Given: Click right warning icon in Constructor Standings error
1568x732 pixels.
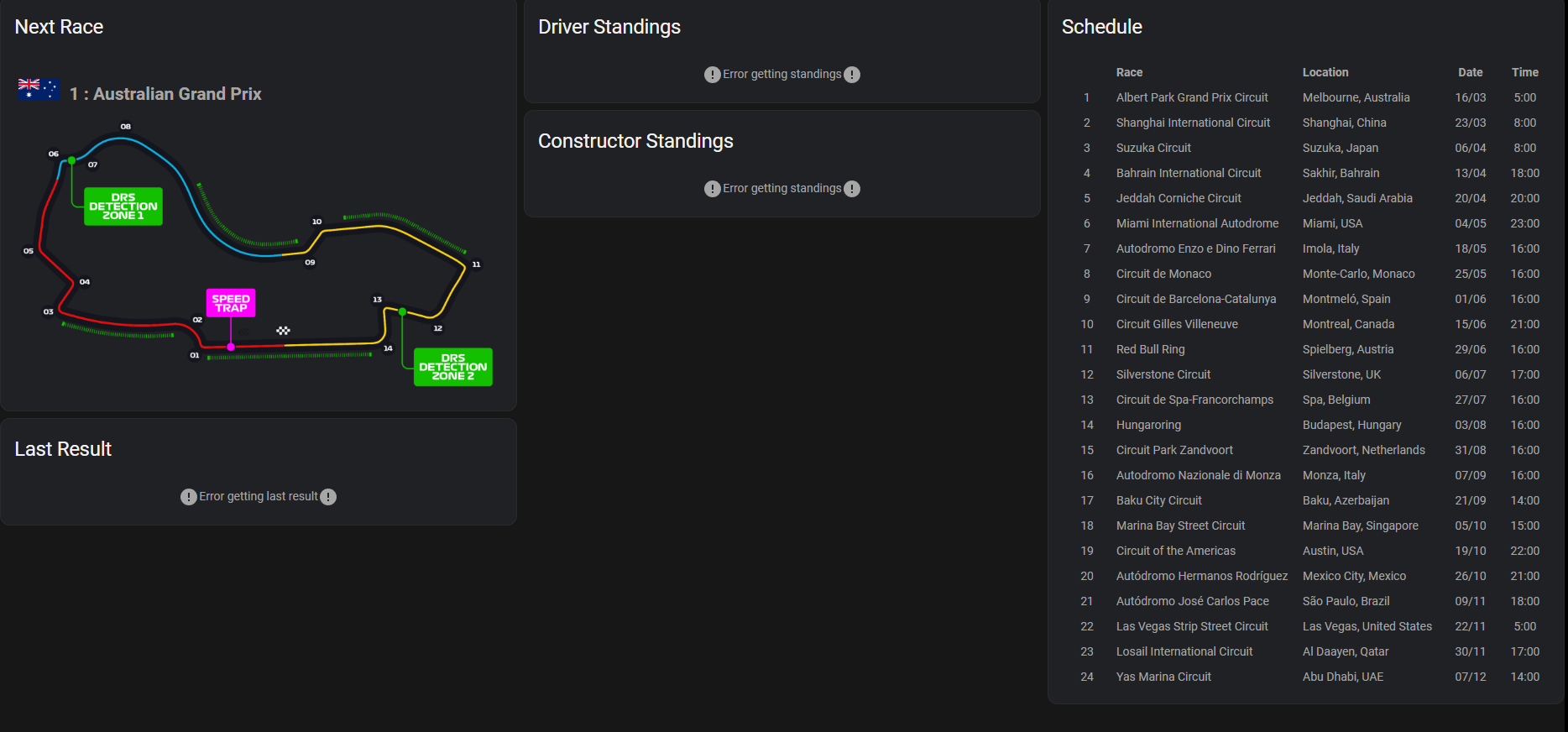Looking at the screenshot, I should point(852,189).
